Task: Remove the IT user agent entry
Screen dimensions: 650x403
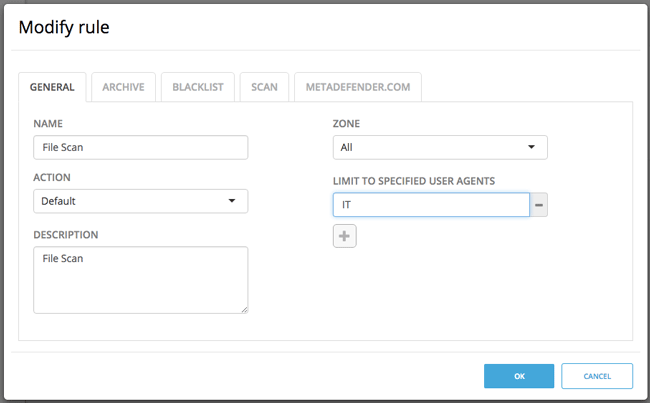Action: click(540, 205)
